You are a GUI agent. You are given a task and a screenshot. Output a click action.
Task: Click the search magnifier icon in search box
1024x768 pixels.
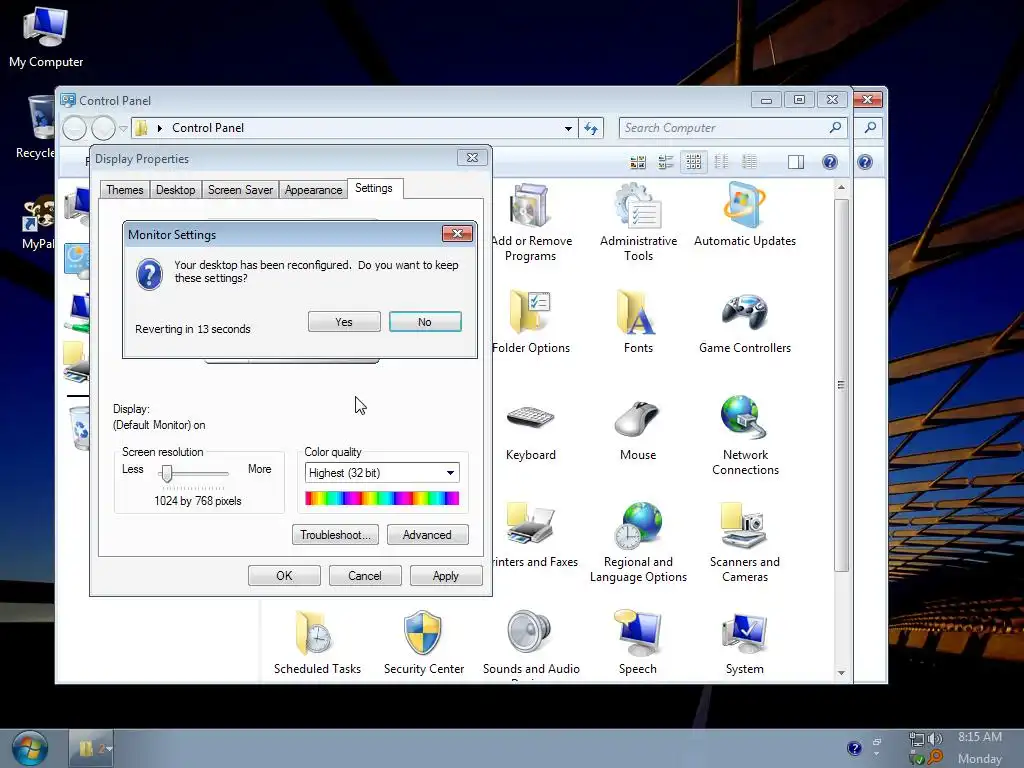835,128
